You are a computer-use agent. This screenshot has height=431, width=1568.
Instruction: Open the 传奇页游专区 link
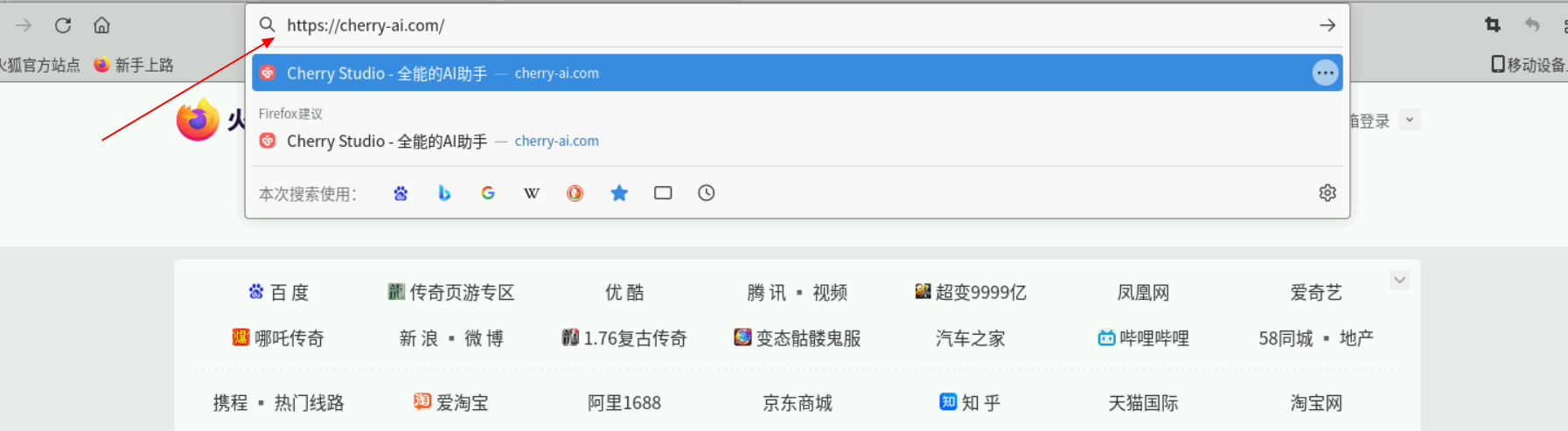[x=451, y=293]
